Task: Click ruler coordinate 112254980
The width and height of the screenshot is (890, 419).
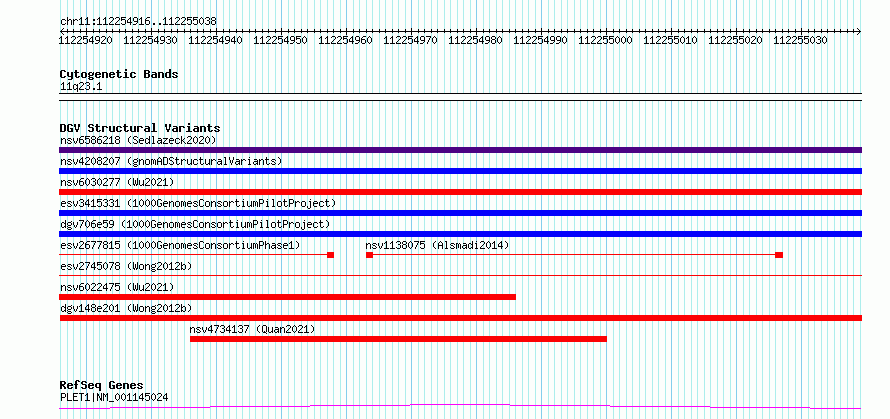Action: (x=476, y=40)
